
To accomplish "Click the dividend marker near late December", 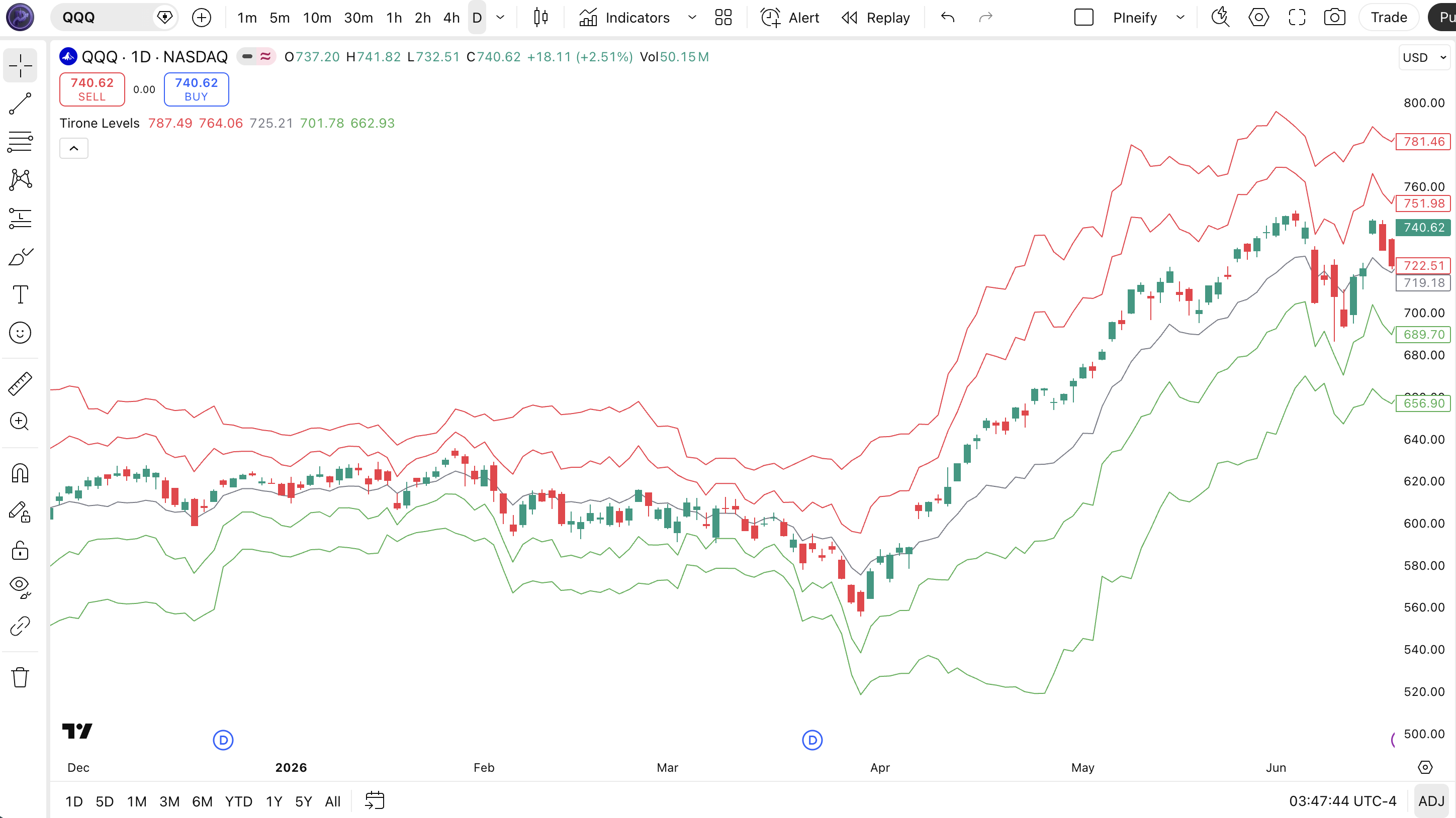I will (x=223, y=740).
